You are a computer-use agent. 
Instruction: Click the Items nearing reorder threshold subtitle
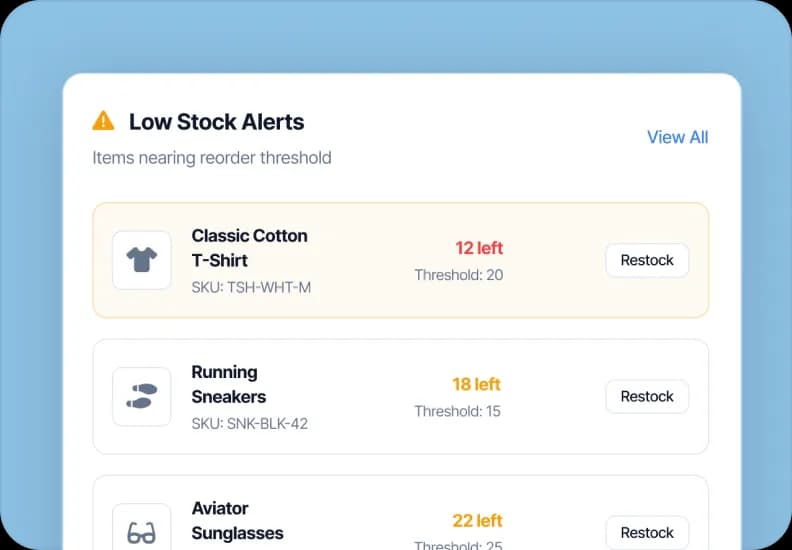212,157
